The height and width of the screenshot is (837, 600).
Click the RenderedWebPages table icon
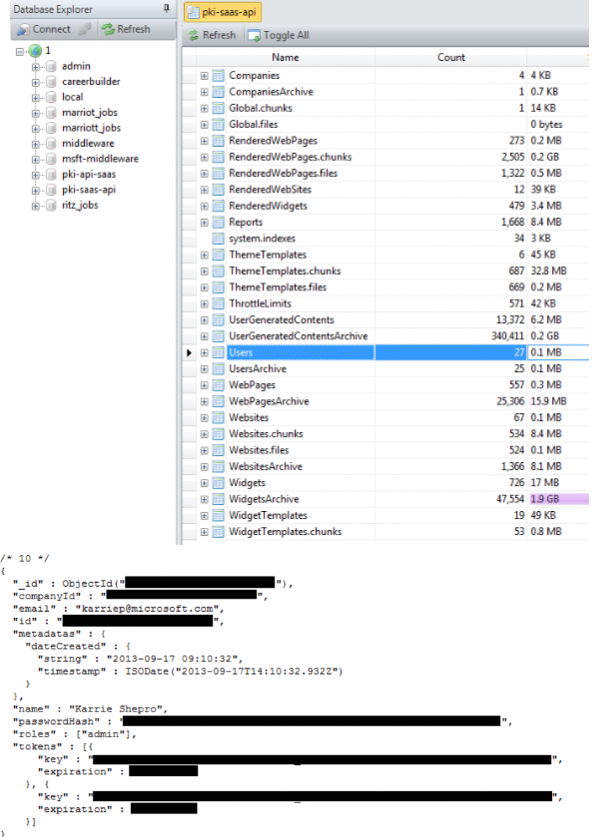tap(218, 141)
